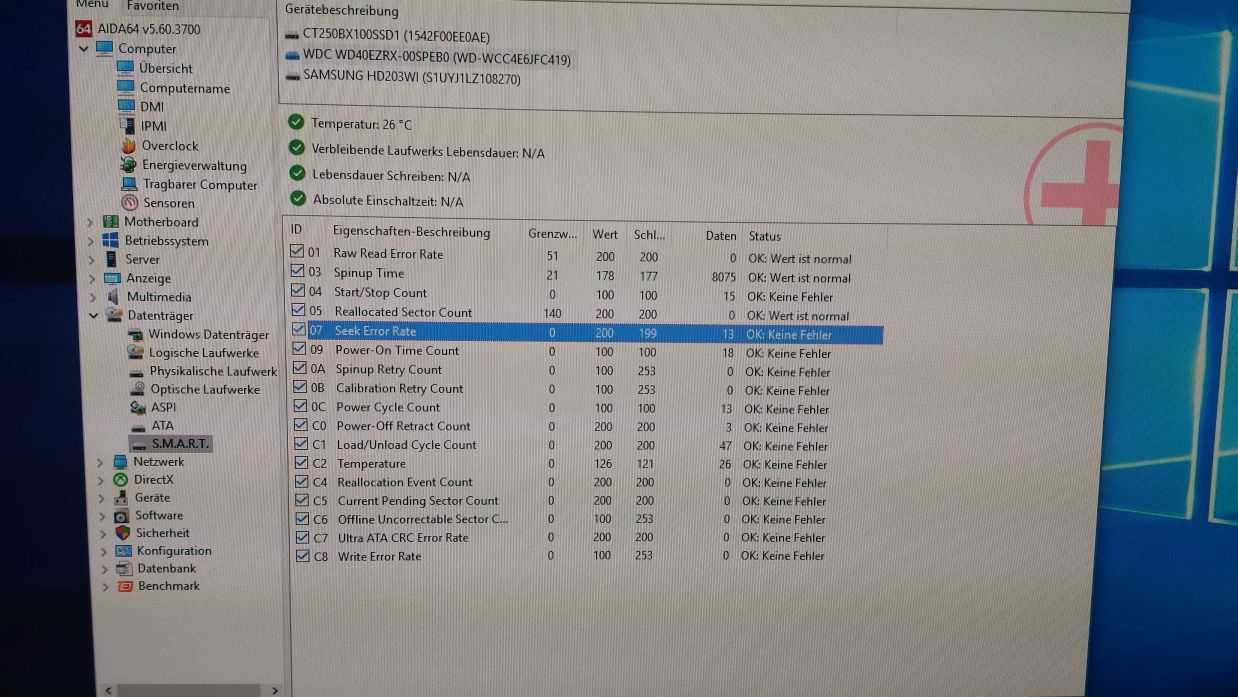Click the Betriebssystem Windows icon
The width and height of the screenshot is (1238, 697).
tap(111, 241)
